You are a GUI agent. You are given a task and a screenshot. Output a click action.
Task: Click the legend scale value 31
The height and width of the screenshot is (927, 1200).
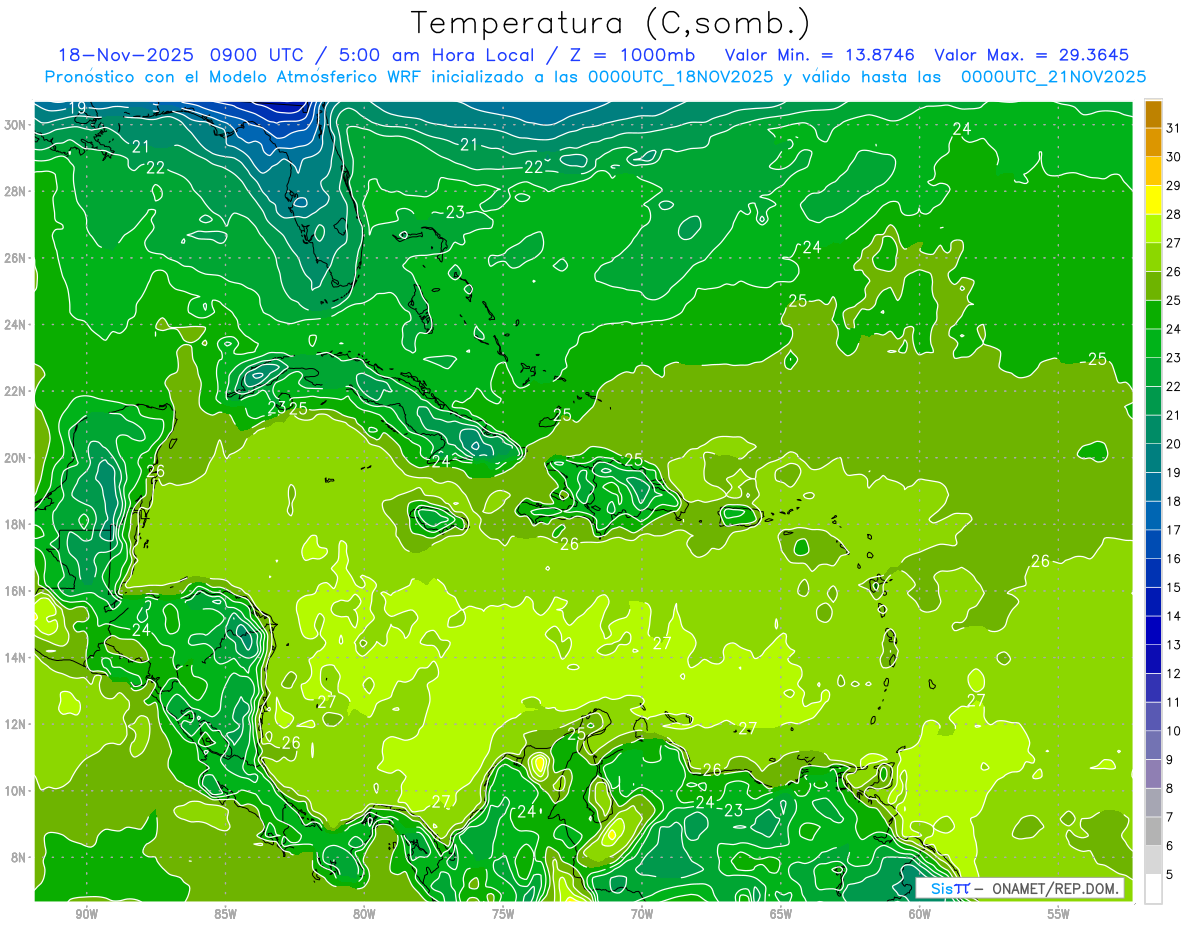point(1174,127)
